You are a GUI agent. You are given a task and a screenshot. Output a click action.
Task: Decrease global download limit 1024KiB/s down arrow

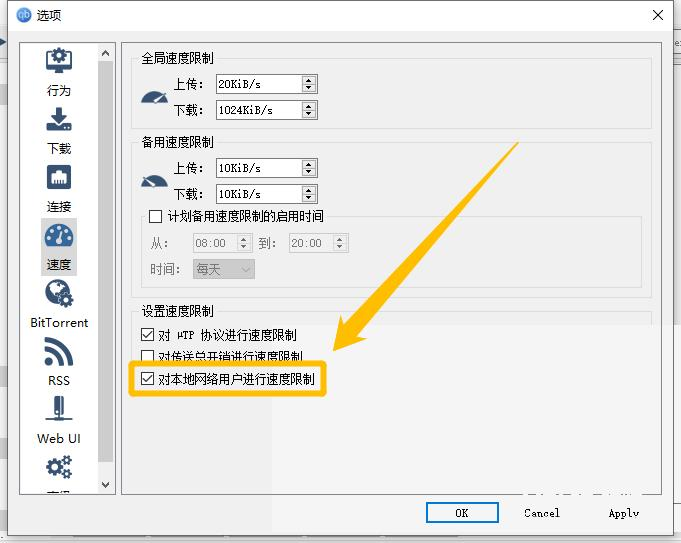308,114
